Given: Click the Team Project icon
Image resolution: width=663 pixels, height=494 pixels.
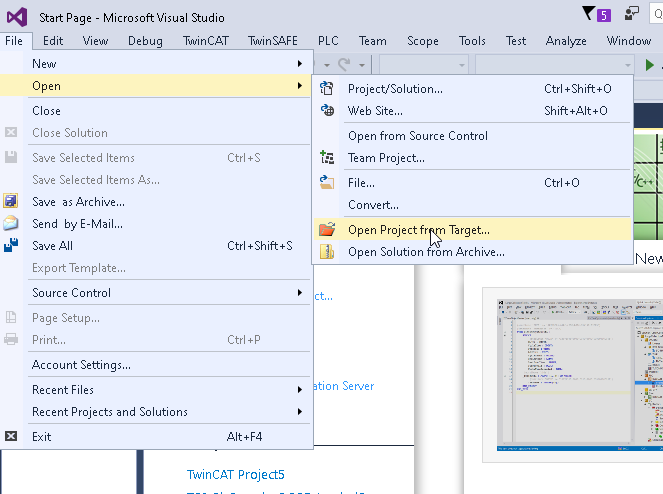Looking at the screenshot, I should point(327,157).
